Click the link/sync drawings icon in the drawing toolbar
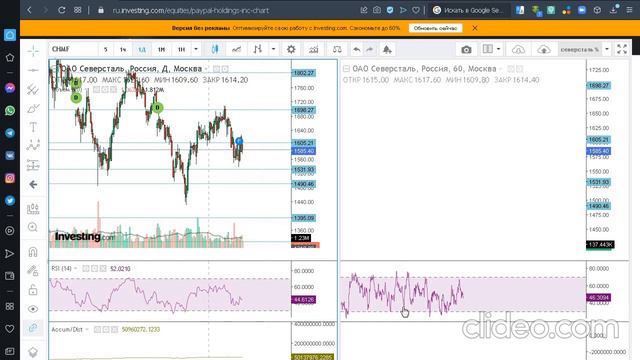 tap(33, 328)
